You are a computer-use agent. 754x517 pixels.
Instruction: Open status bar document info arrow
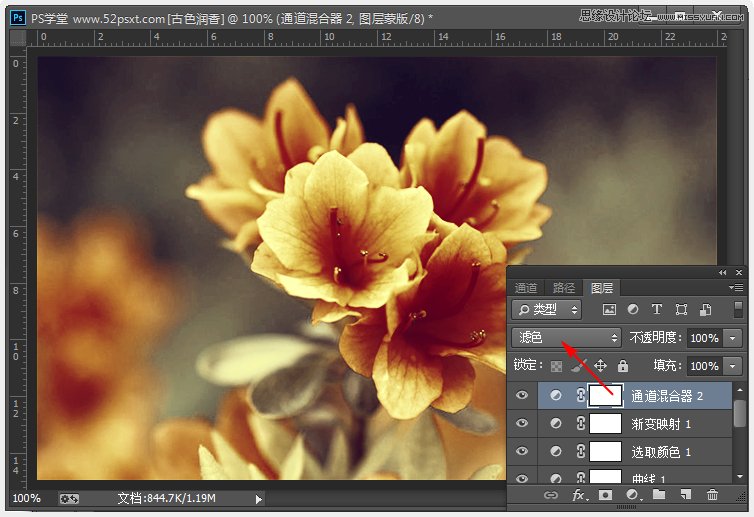click(x=259, y=499)
